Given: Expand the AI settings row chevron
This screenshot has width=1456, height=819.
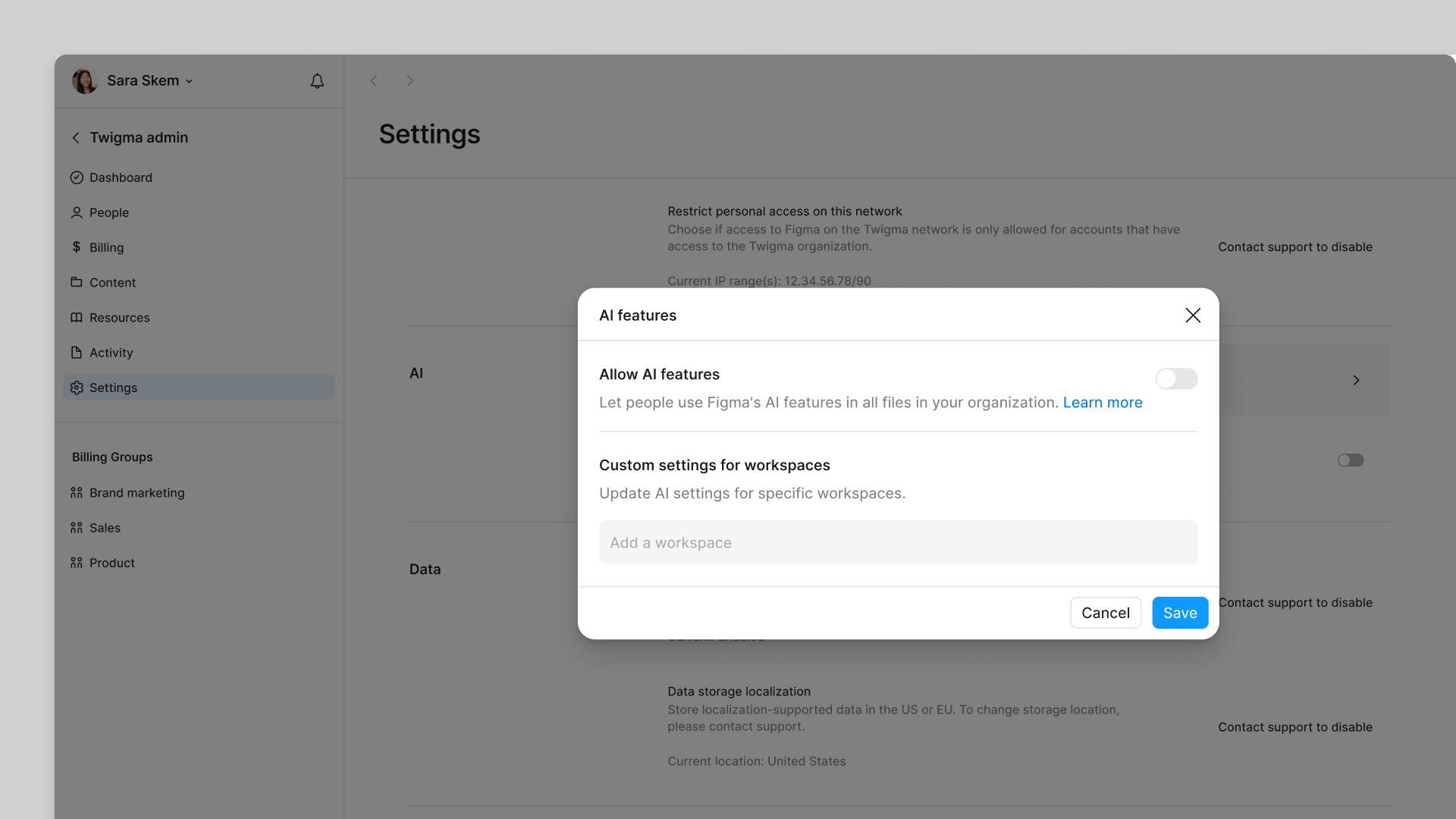Looking at the screenshot, I should 1356,380.
